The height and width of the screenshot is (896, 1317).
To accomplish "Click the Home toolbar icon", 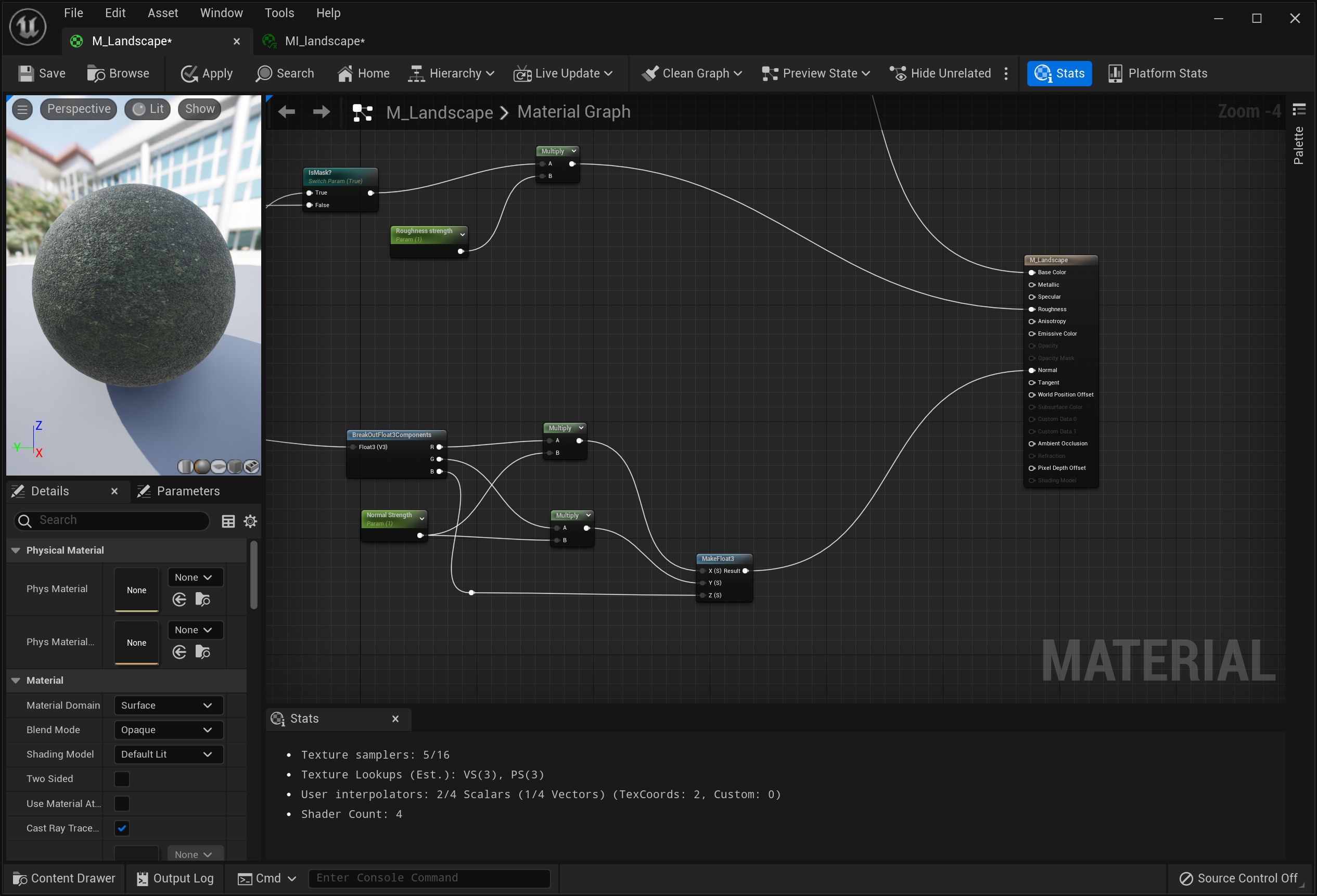I will click(344, 74).
